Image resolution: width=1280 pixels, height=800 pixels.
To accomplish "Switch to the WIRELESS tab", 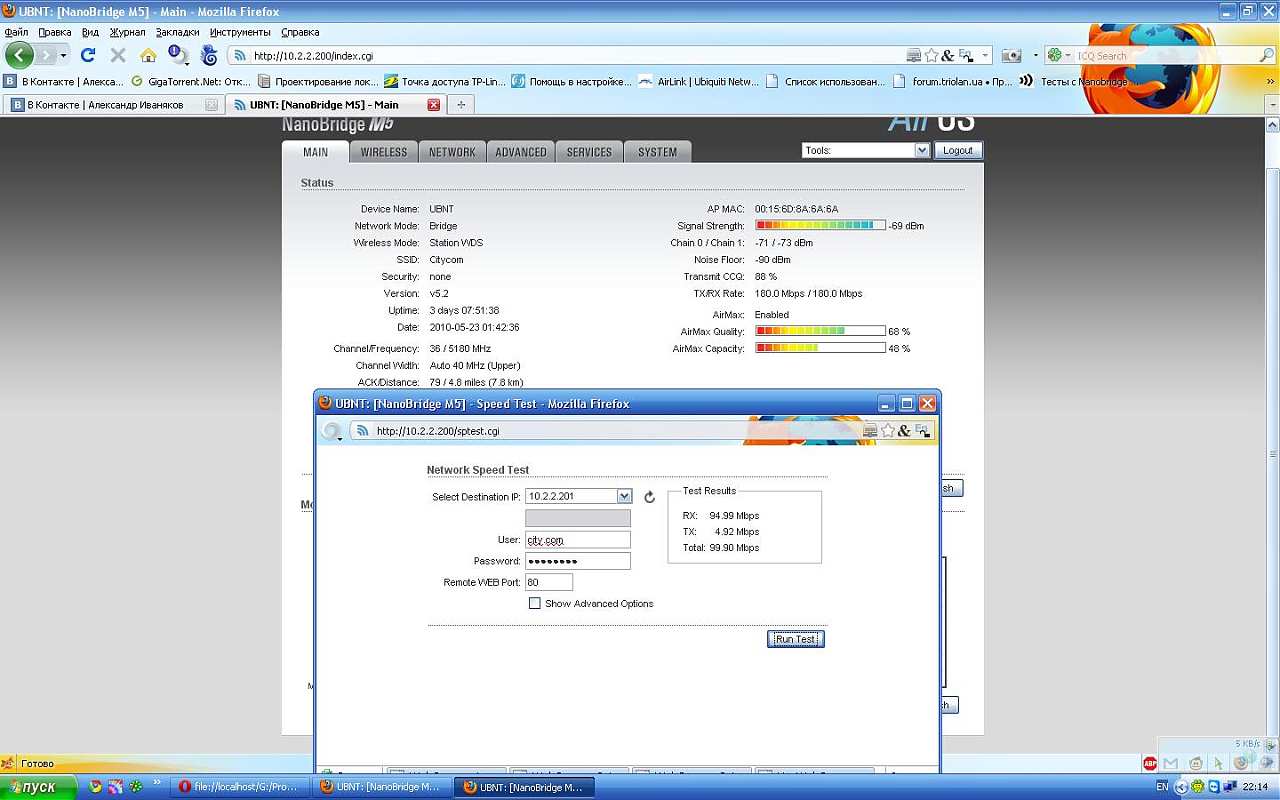I will (x=384, y=152).
